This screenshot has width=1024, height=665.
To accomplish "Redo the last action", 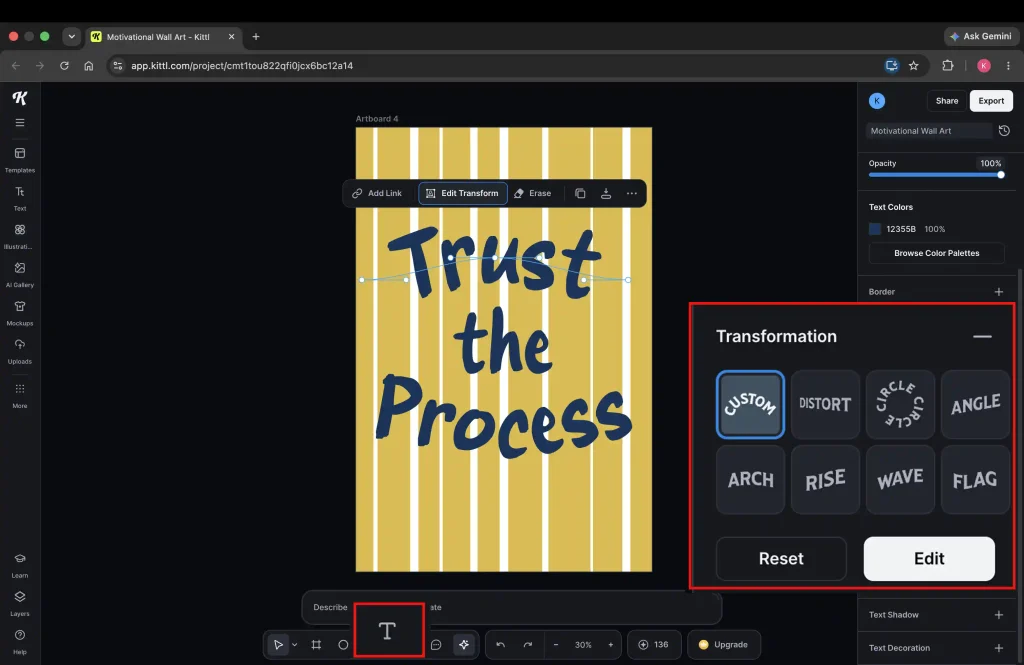I will [528, 645].
